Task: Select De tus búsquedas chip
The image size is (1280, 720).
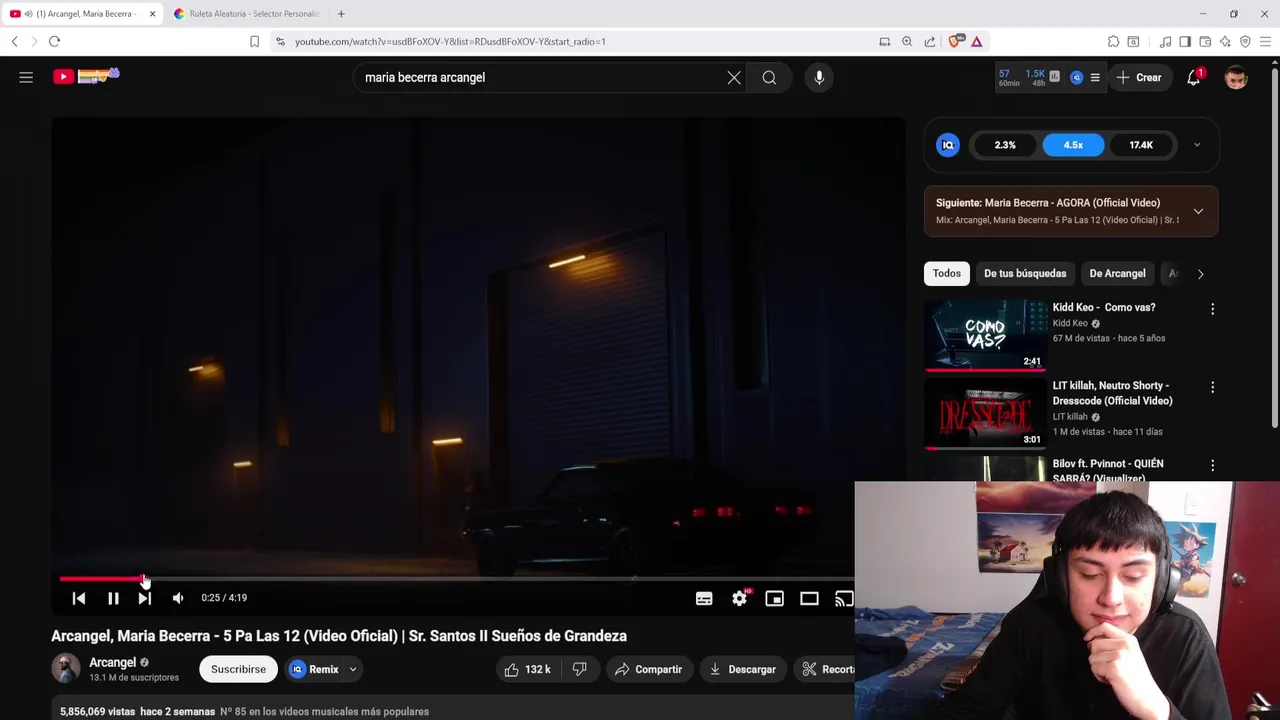Action: coord(1025,273)
